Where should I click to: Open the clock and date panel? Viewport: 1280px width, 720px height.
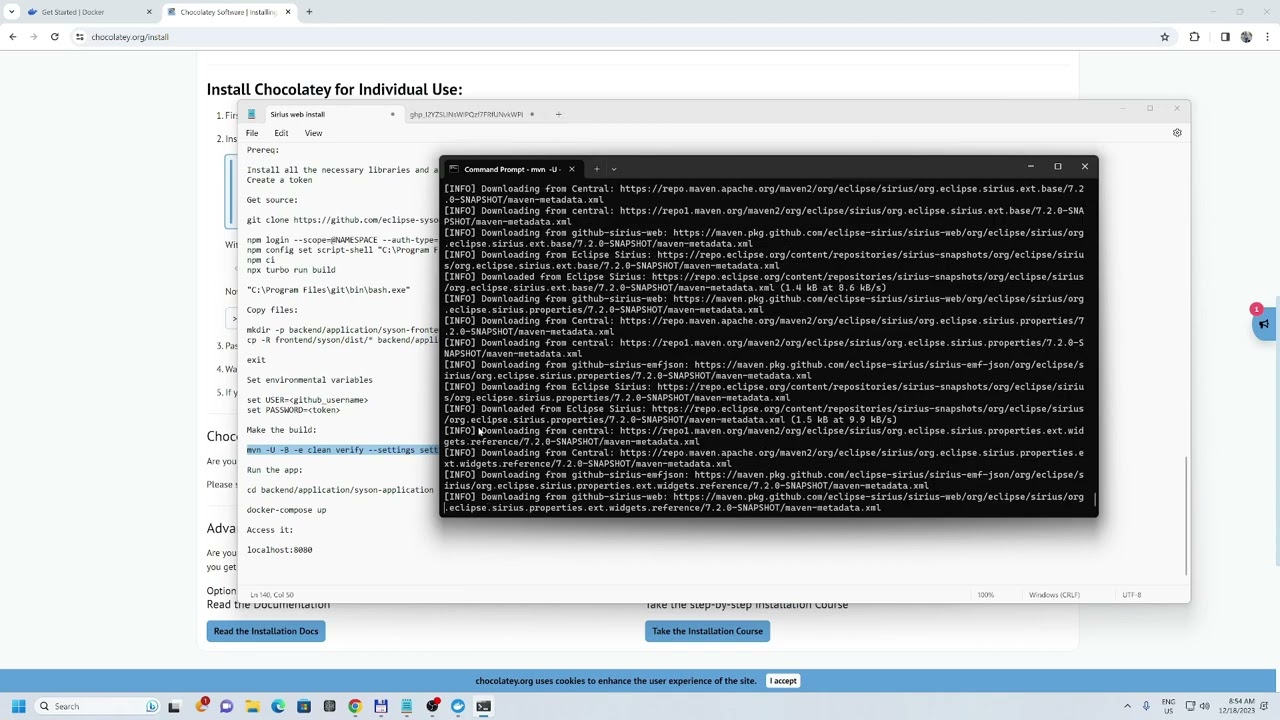pos(1235,706)
